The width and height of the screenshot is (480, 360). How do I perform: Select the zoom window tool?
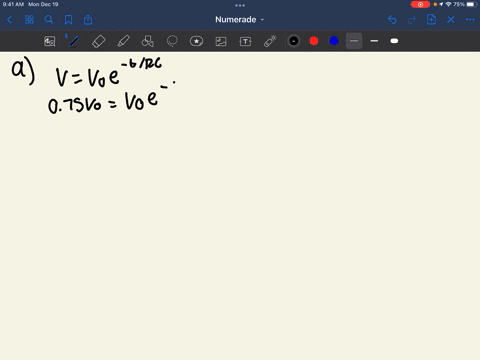[x=50, y=41]
